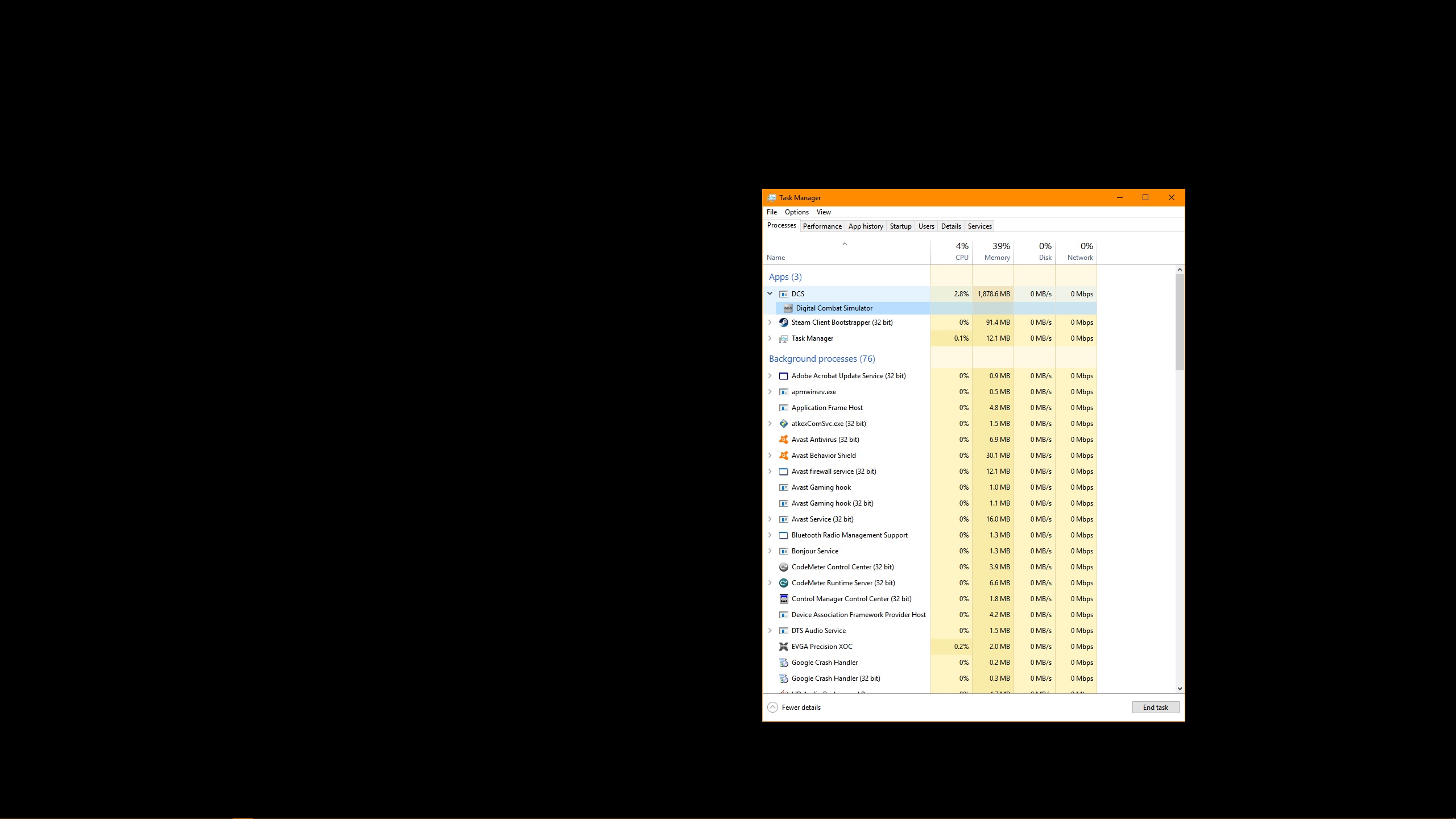1456x819 pixels.
Task: Click the scrollbar down arrow
Action: click(x=1180, y=688)
